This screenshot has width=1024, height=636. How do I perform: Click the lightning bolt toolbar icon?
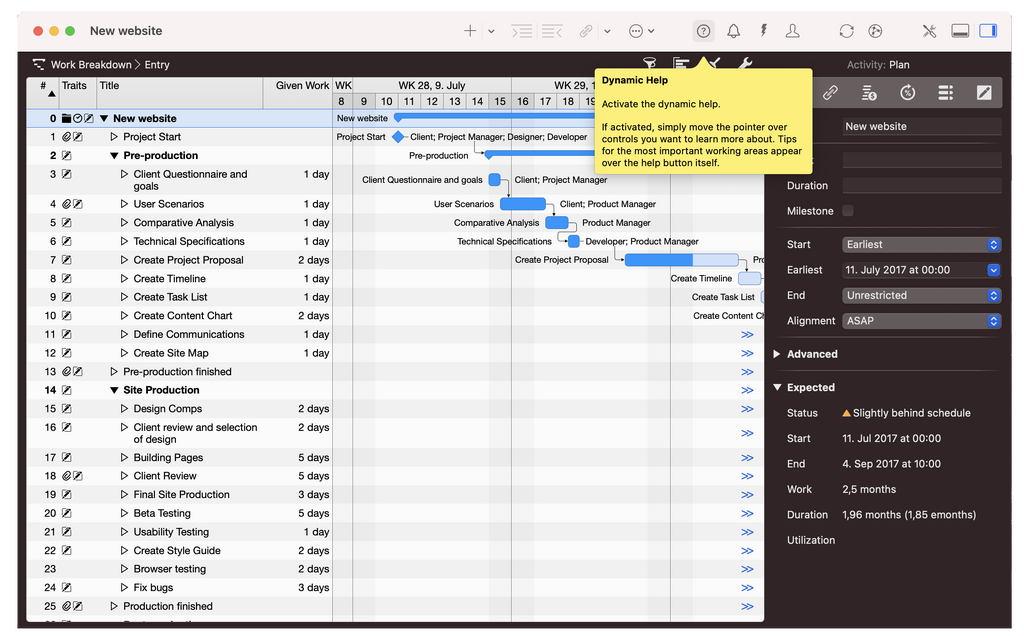coord(763,31)
